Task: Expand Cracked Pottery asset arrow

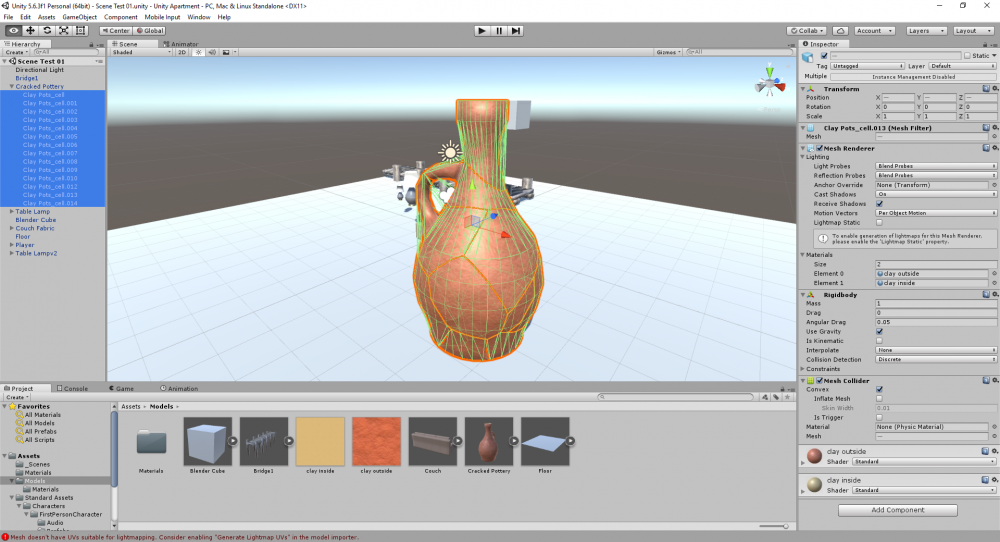Action: [x=514, y=441]
